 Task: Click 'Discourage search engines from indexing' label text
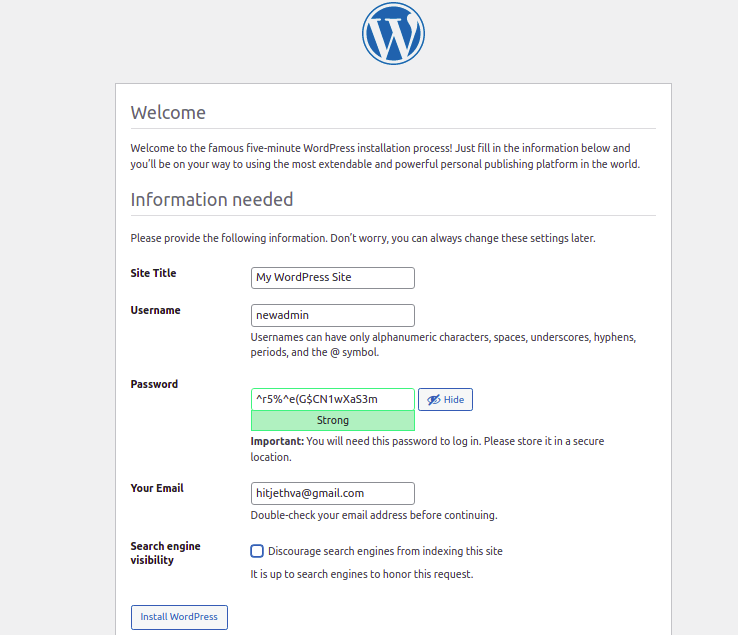[385, 551]
